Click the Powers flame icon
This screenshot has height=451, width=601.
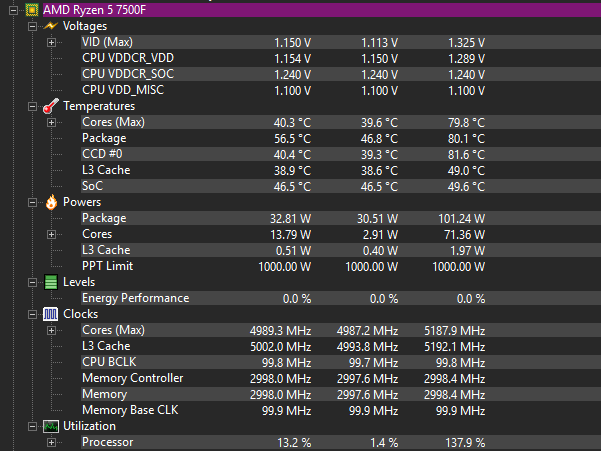tap(51, 202)
